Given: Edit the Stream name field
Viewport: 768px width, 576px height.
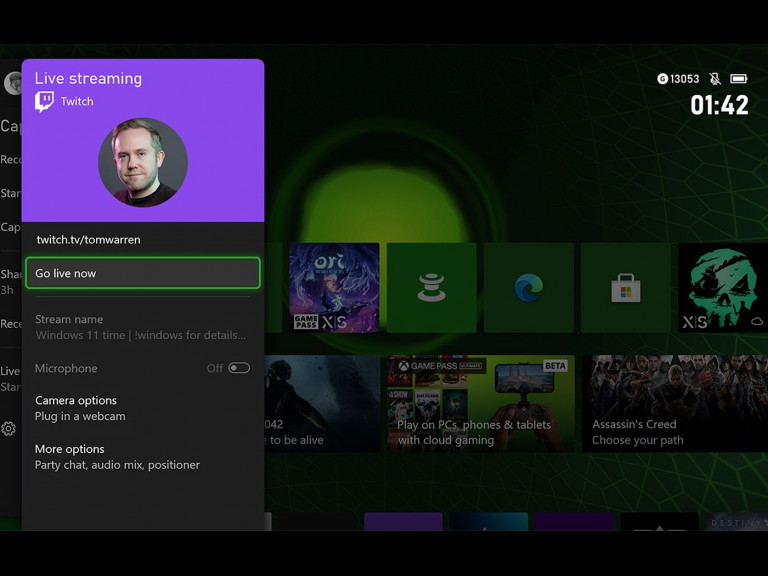Looking at the screenshot, I should [143, 327].
